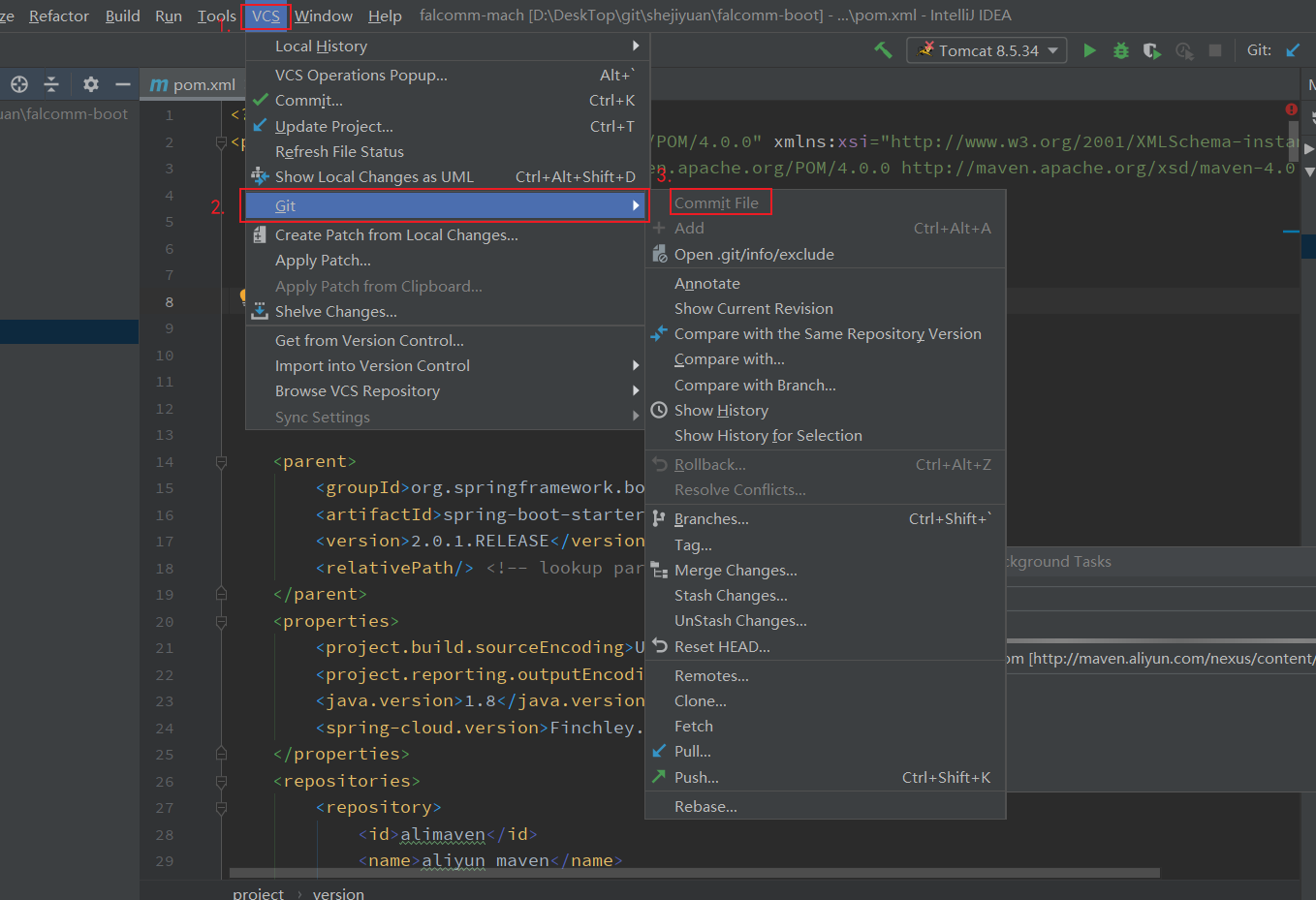Choose Show History entry
1316x900 pixels.
tap(826, 410)
